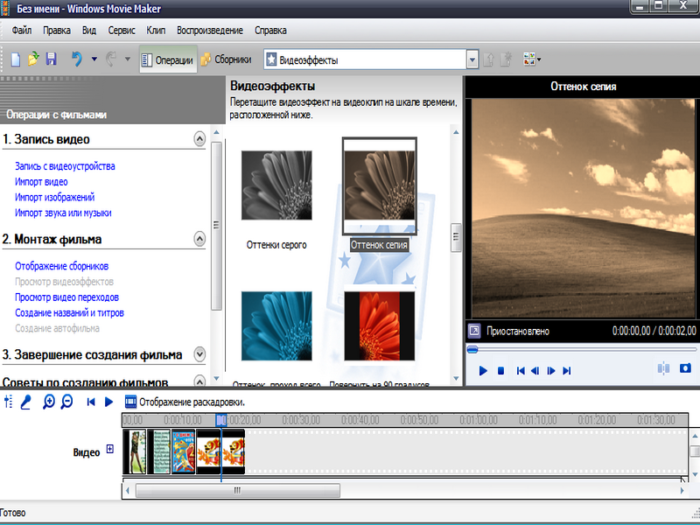Click the Просмотр видео переходов link
This screenshot has width=700, height=525.
[x=67, y=297]
